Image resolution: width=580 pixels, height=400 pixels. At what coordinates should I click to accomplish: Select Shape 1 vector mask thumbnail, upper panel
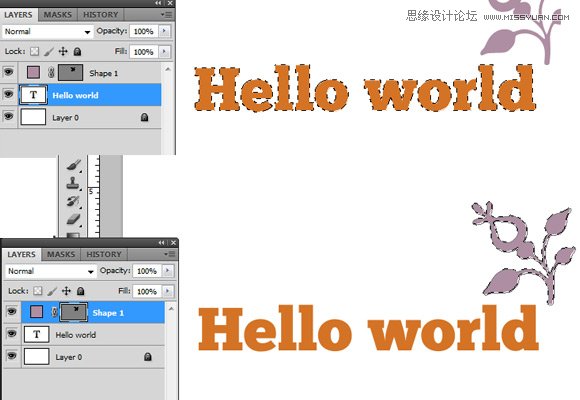[x=70, y=73]
